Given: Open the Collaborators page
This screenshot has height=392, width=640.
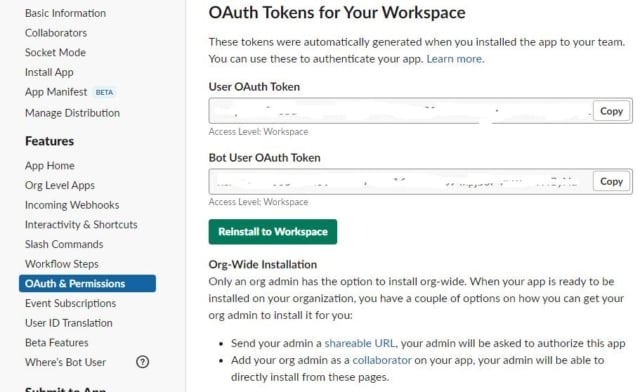Looking at the screenshot, I should pyautogui.click(x=56, y=33).
